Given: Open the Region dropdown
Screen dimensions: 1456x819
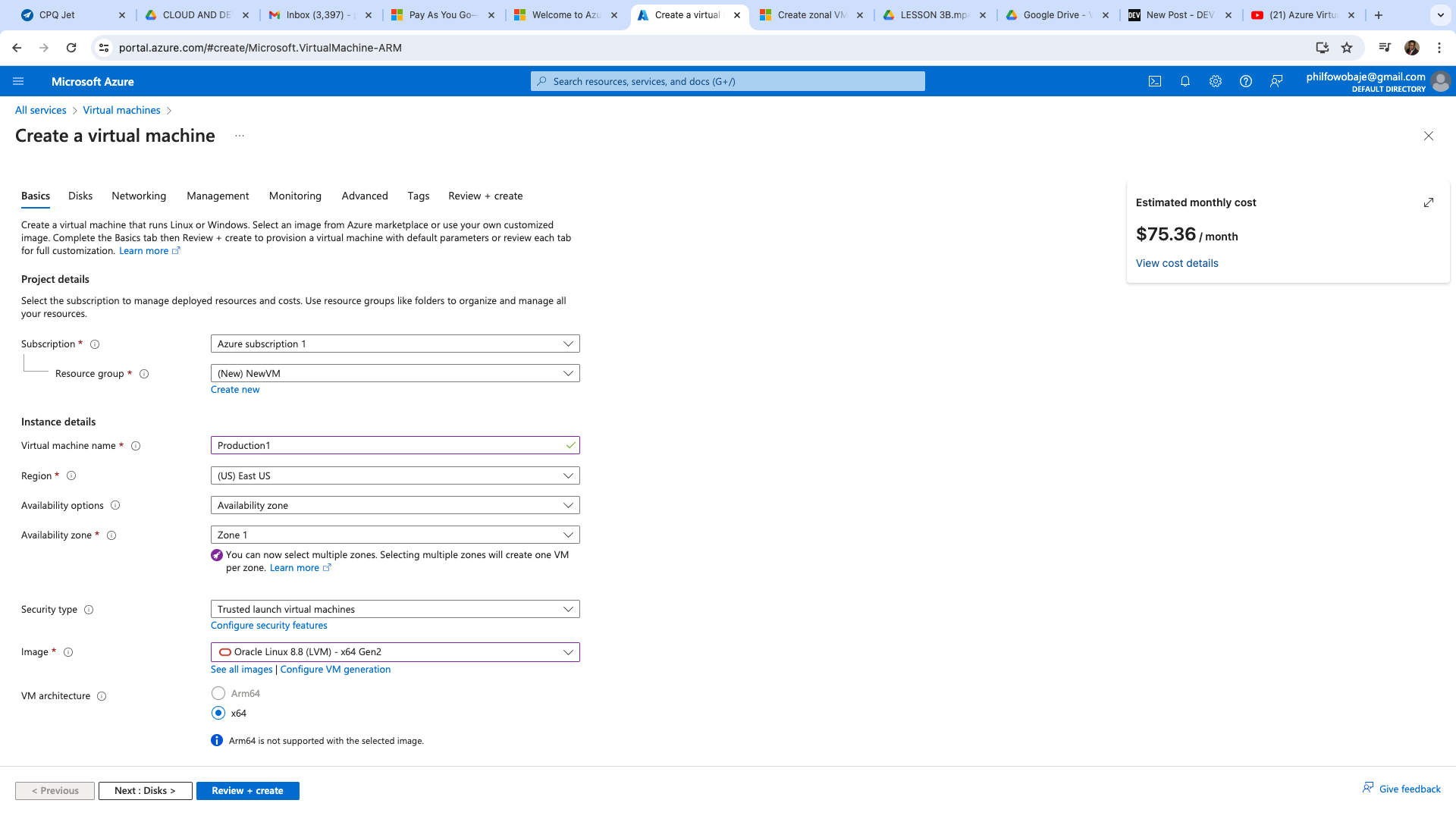Looking at the screenshot, I should click(394, 475).
